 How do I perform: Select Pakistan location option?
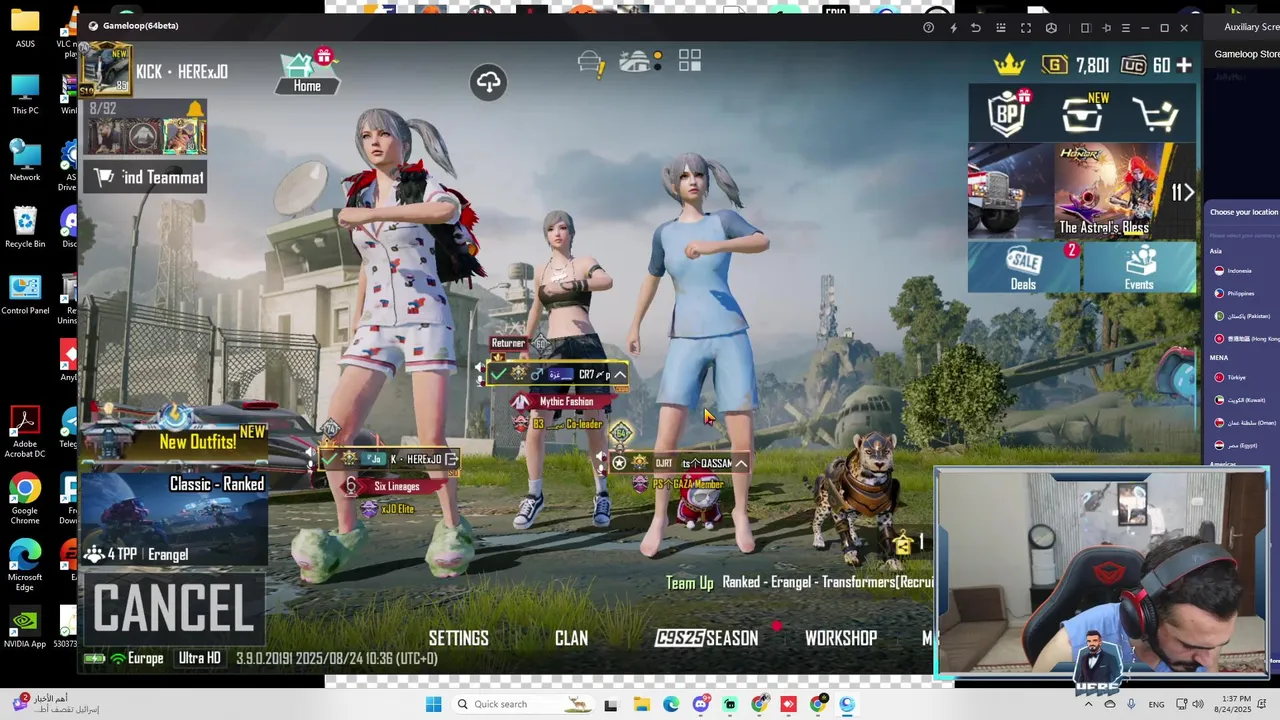click(x=1241, y=316)
